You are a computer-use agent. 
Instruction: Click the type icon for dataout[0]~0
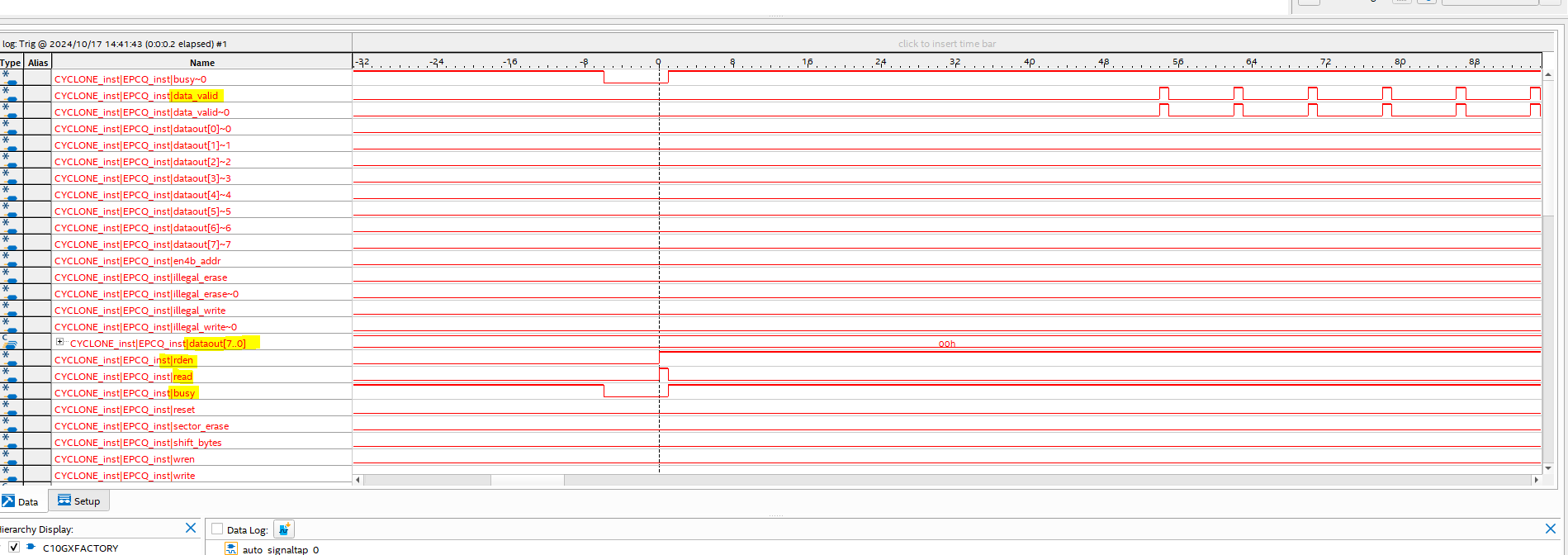click(11, 128)
